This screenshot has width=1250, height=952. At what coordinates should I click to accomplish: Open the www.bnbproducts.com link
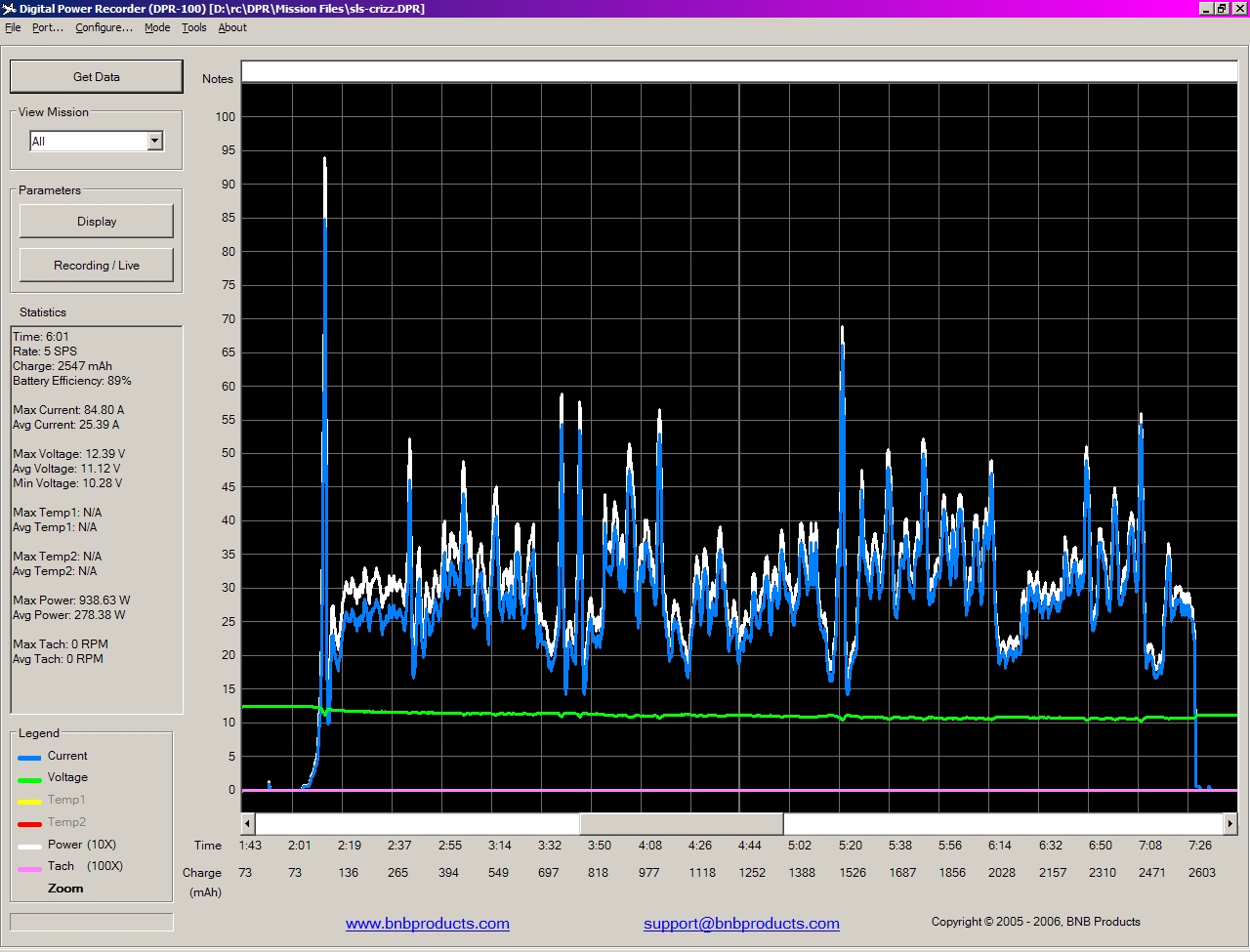pyautogui.click(x=427, y=924)
